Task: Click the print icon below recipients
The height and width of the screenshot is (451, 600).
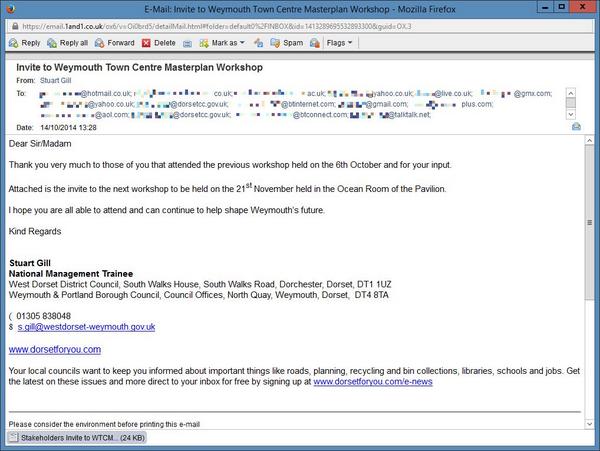Action: click(x=576, y=127)
